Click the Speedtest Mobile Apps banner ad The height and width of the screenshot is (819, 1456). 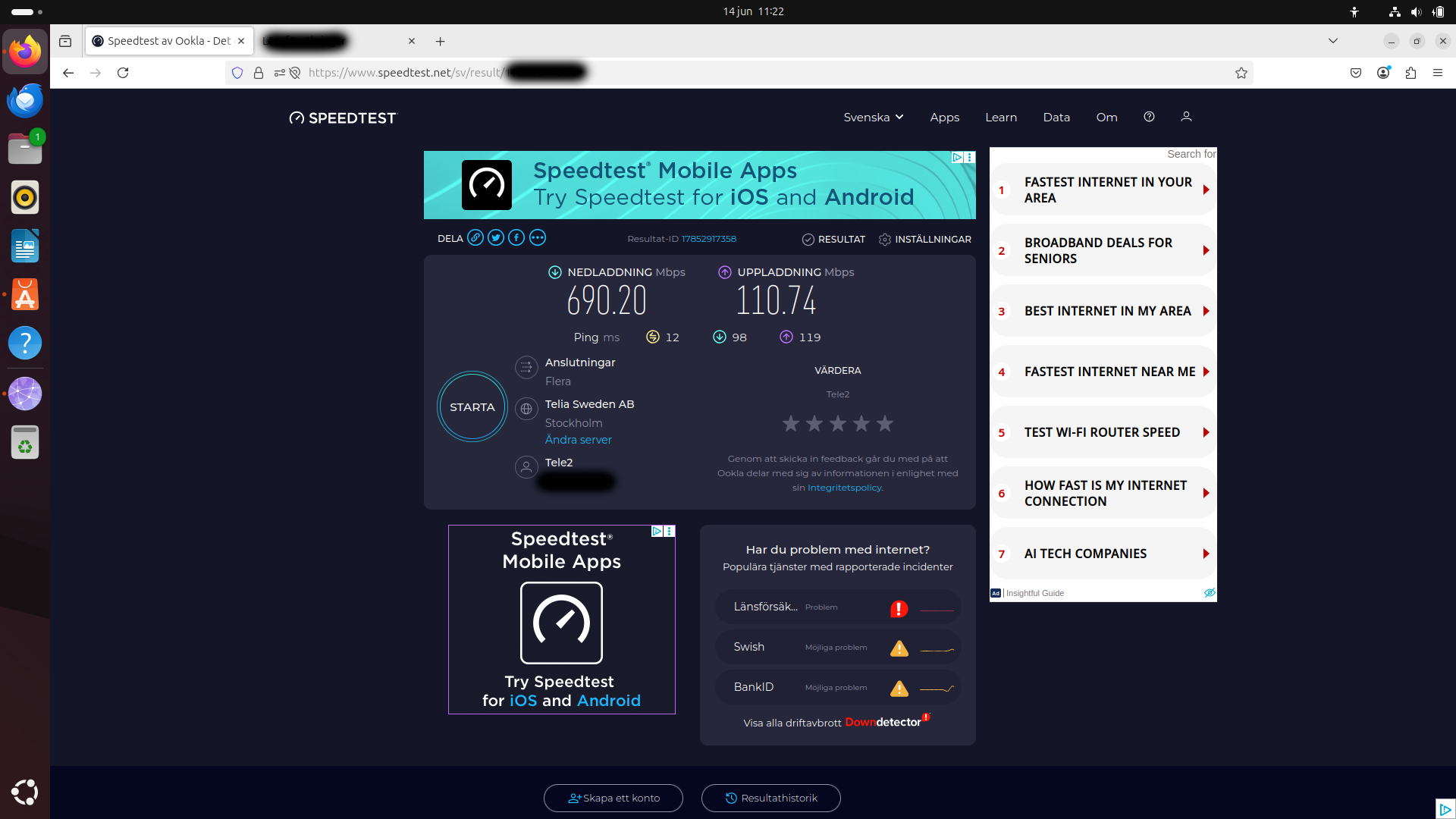click(x=700, y=185)
